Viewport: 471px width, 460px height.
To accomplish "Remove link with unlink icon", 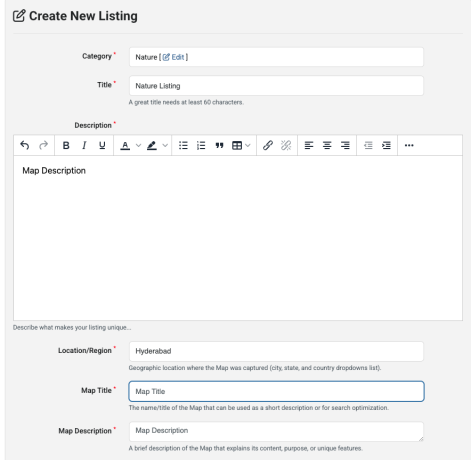I will coord(286,145).
